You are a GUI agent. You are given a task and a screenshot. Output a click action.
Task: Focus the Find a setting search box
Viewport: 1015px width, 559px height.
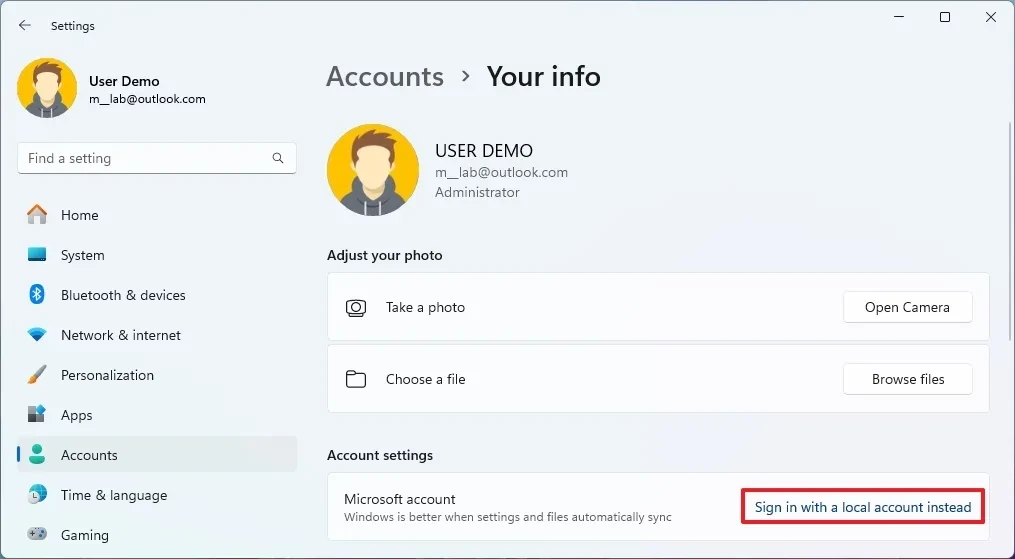[145, 158]
